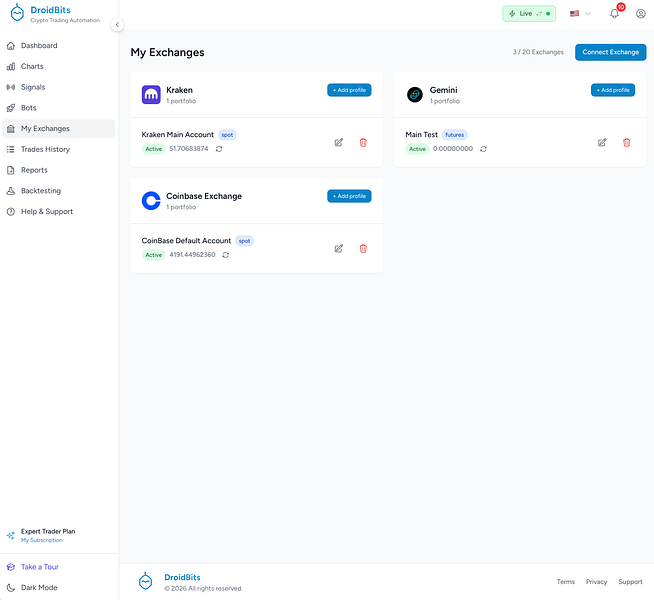Click the Backtesting flask icon

[x=11, y=191]
